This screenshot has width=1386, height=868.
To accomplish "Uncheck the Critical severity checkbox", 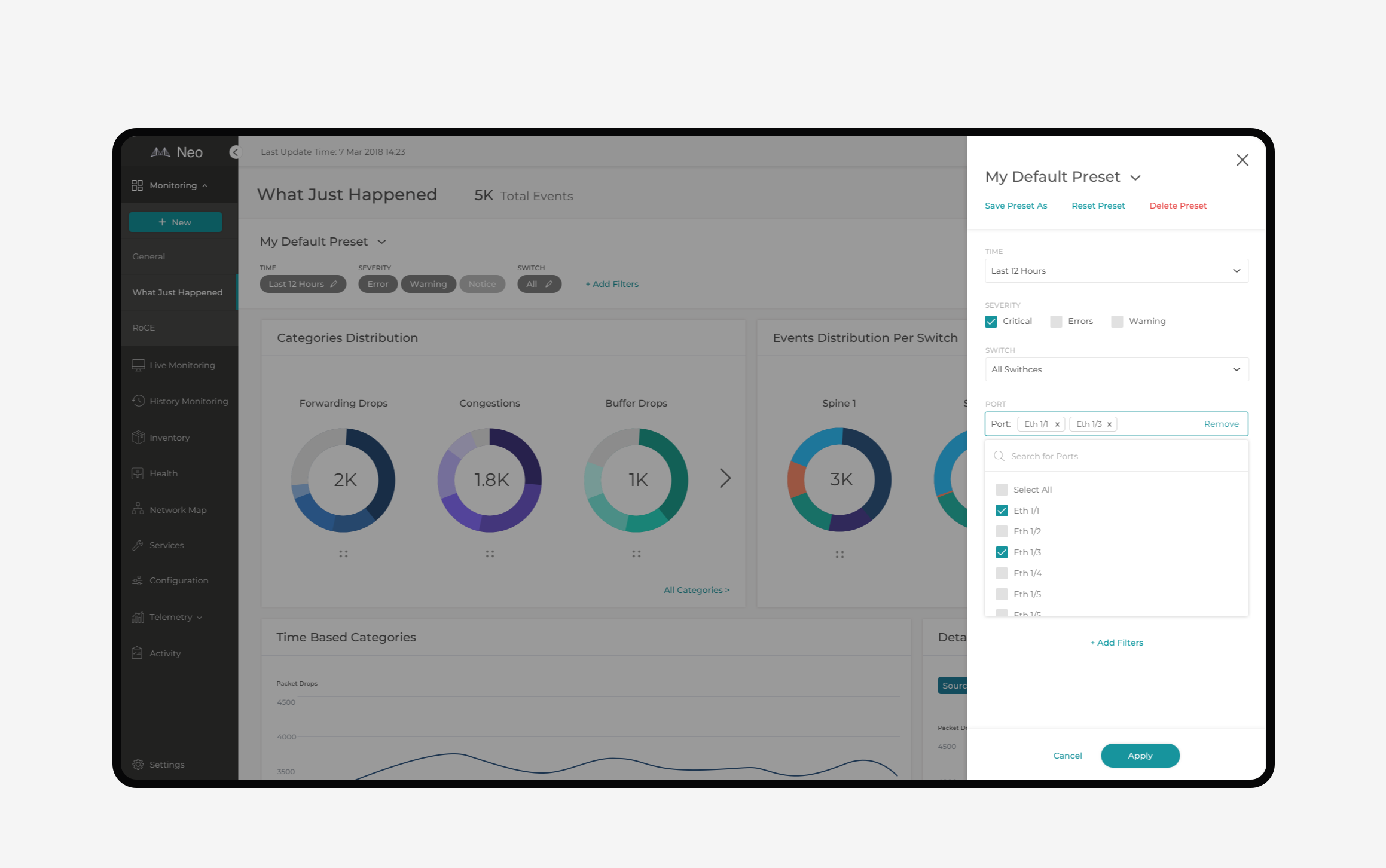I will tap(991, 322).
